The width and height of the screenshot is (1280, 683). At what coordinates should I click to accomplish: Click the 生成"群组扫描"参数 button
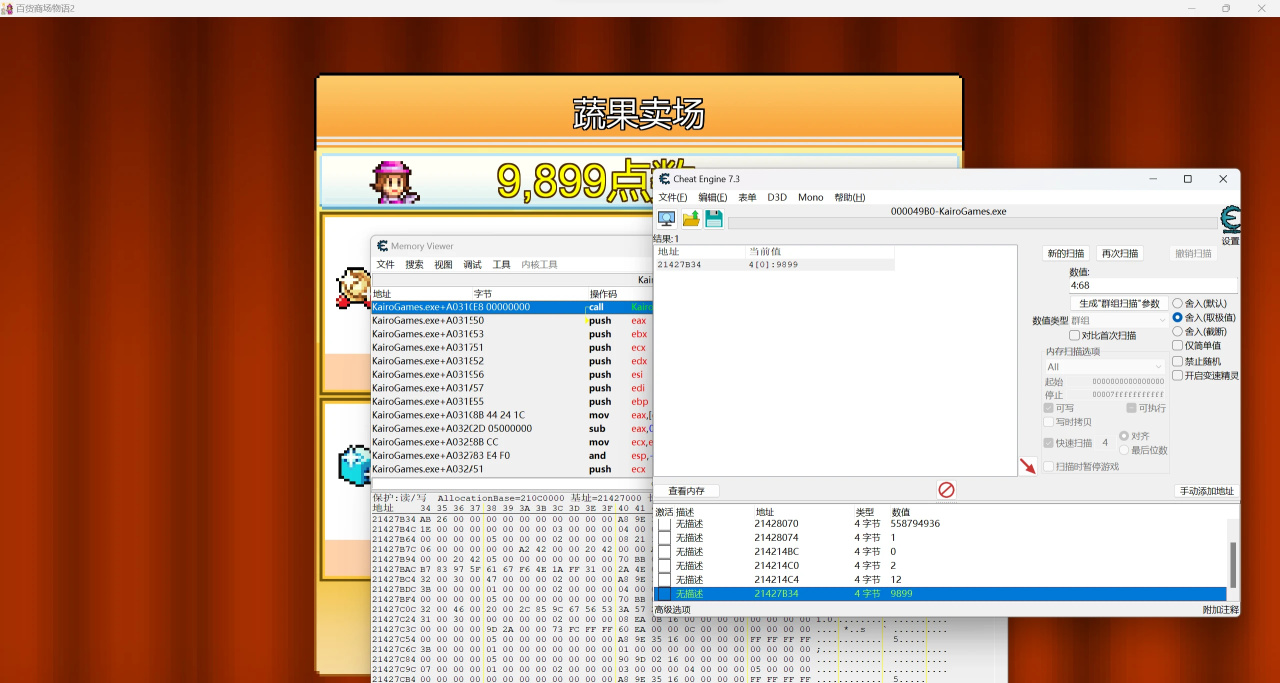[x=1119, y=303]
